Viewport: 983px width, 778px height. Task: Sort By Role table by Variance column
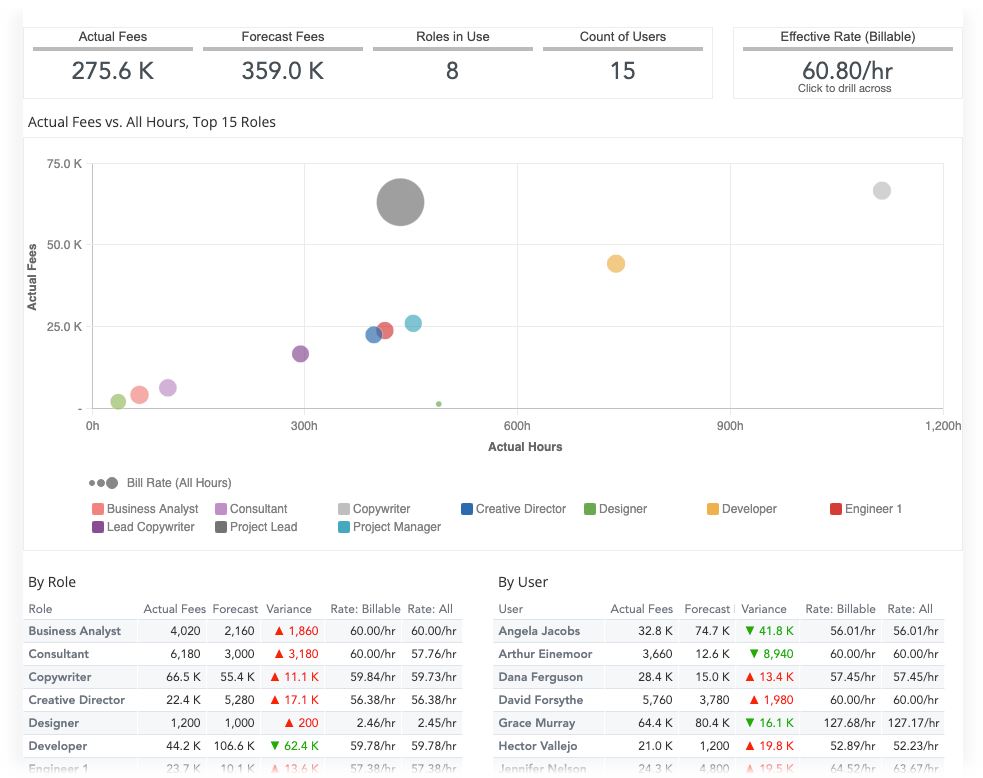click(x=289, y=609)
